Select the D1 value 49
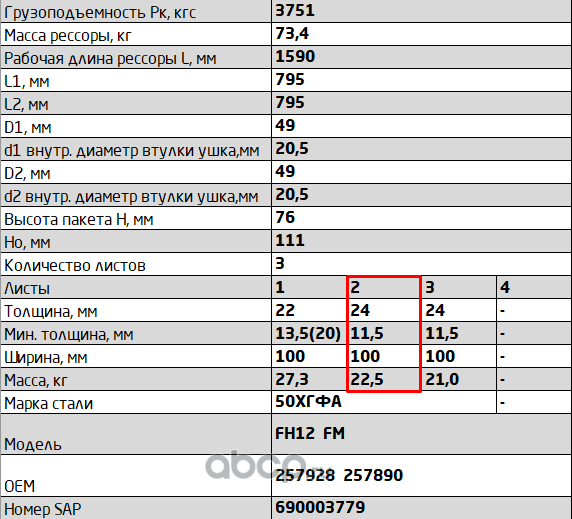The image size is (572, 519). pos(285,125)
